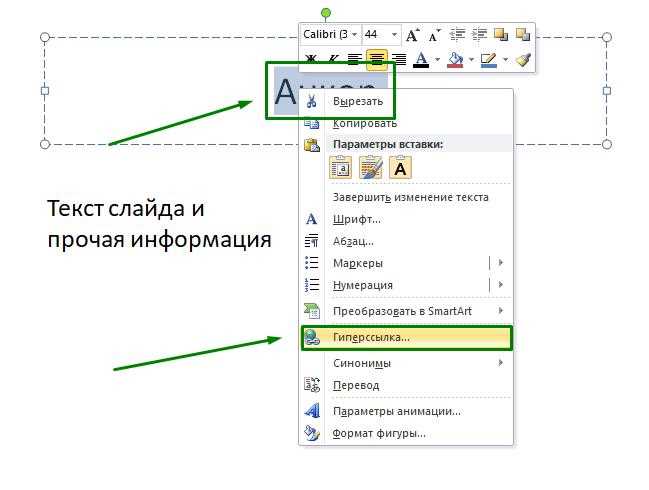The height and width of the screenshot is (490, 649).
Task: Click the Перевод translation icon
Action: click(x=312, y=385)
